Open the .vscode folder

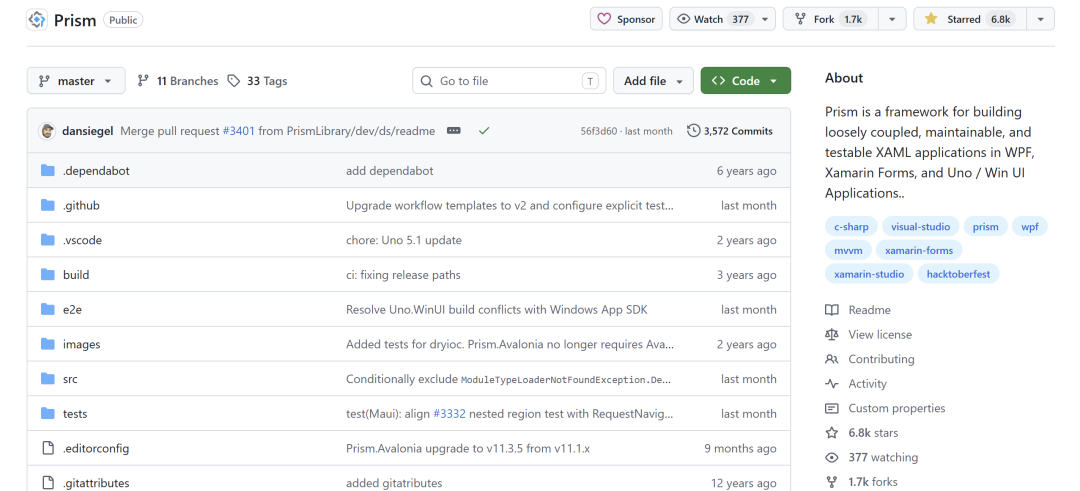(x=83, y=240)
